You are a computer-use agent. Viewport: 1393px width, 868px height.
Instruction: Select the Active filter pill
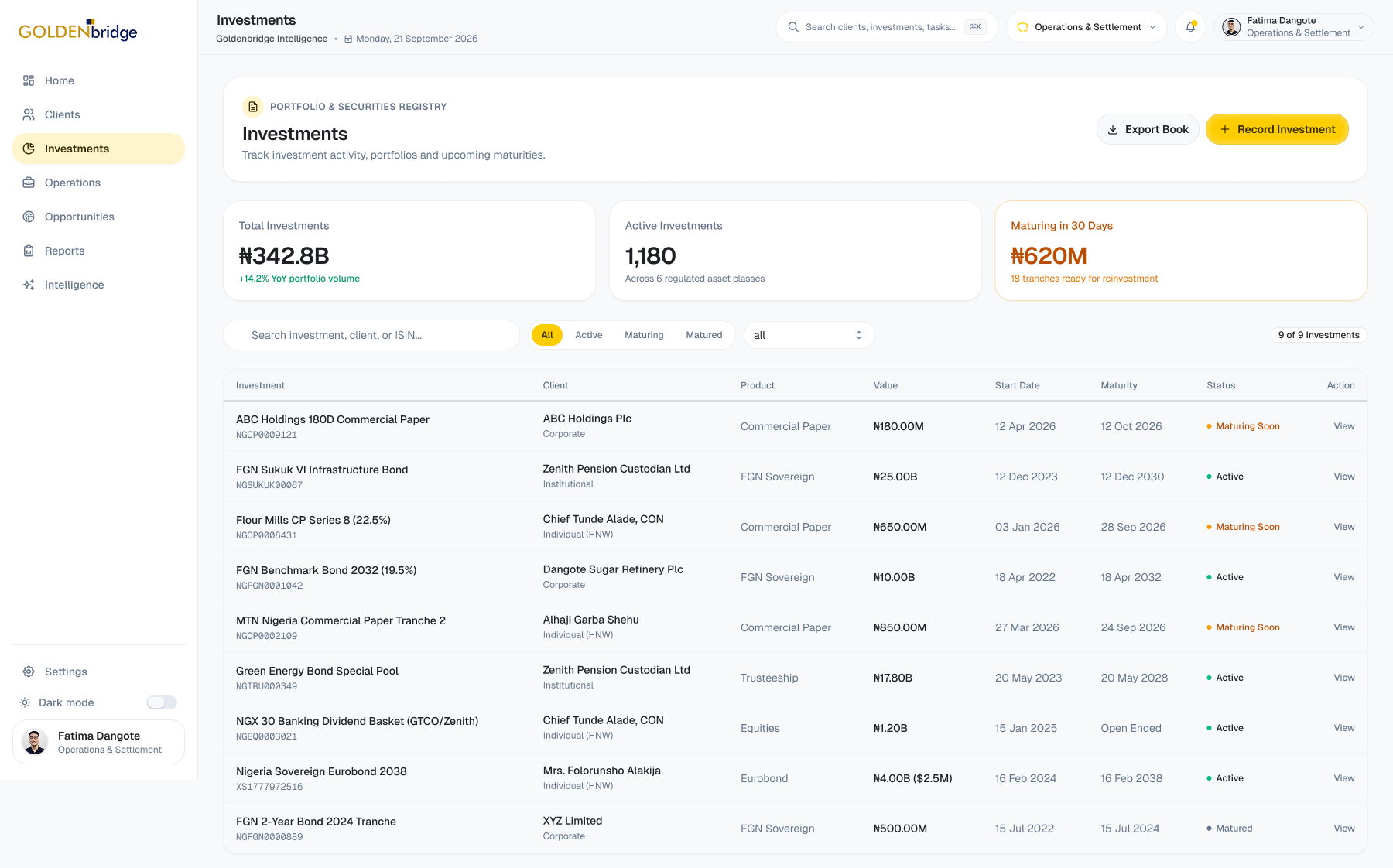pos(588,335)
